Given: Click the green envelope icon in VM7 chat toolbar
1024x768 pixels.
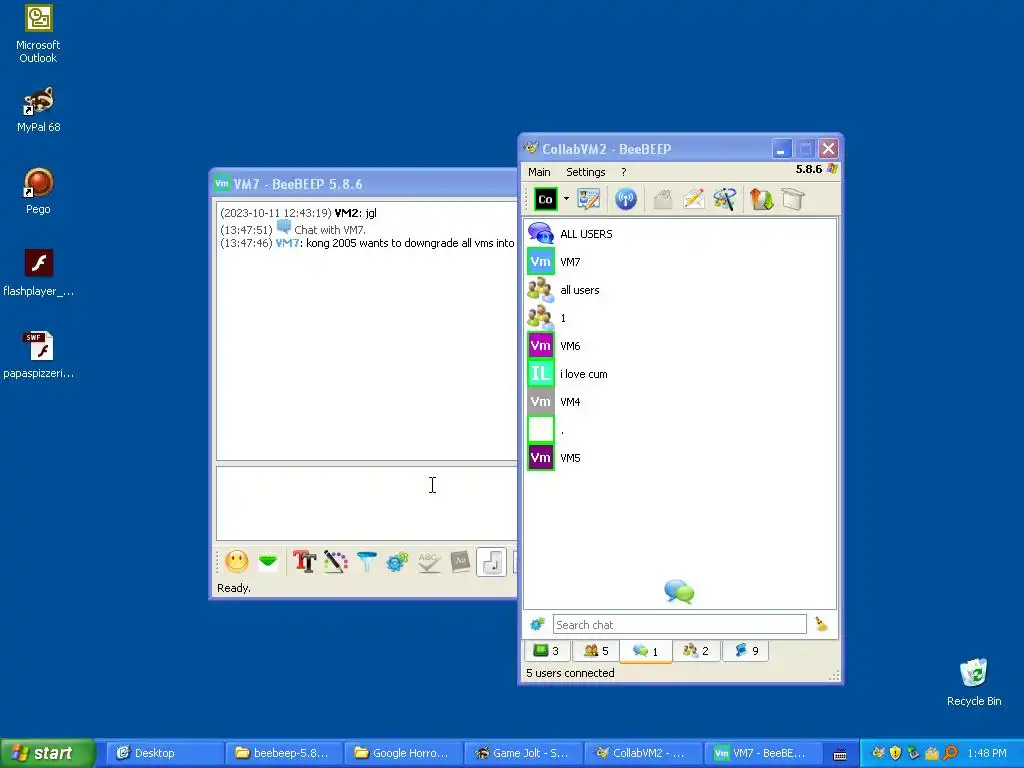Looking at the screenshot, I should coord(268,562).
